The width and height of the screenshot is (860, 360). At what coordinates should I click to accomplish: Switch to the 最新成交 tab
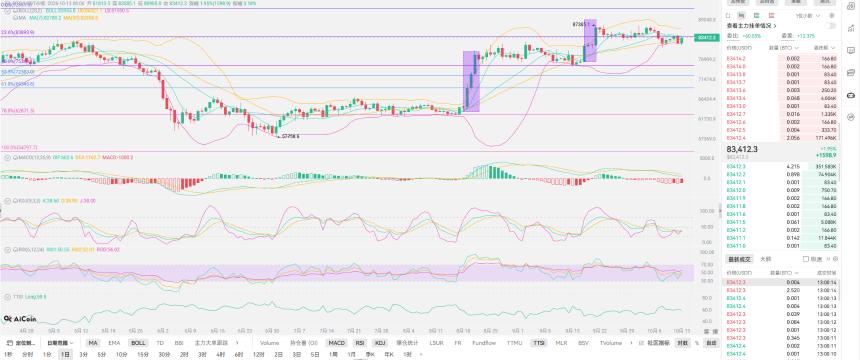point(738,259)
